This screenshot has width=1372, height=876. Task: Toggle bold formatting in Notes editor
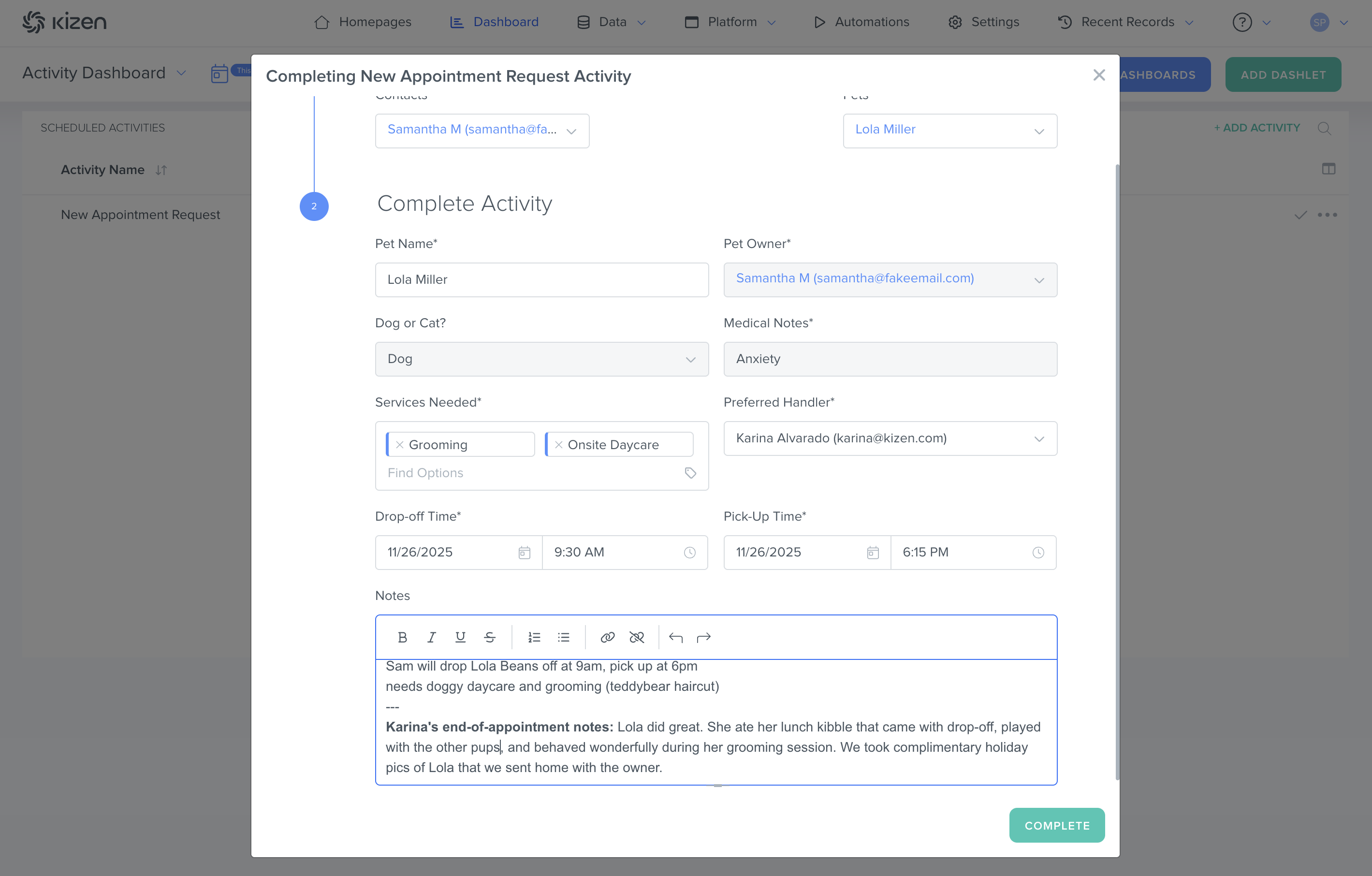click(x=402, y=637)
